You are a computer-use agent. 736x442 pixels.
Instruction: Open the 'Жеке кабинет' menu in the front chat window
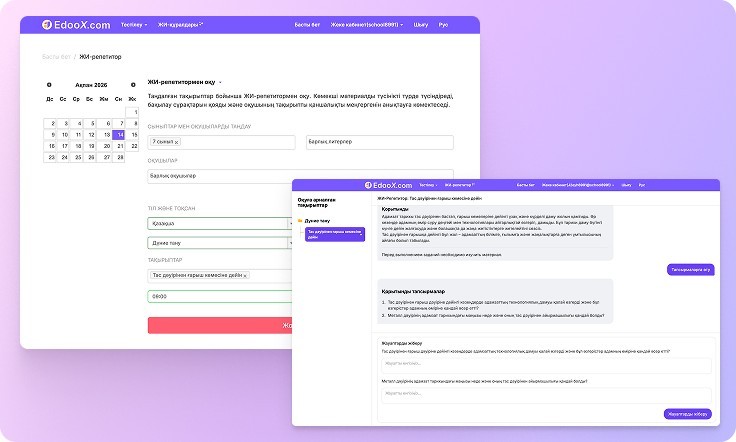(x=577, y=185)
